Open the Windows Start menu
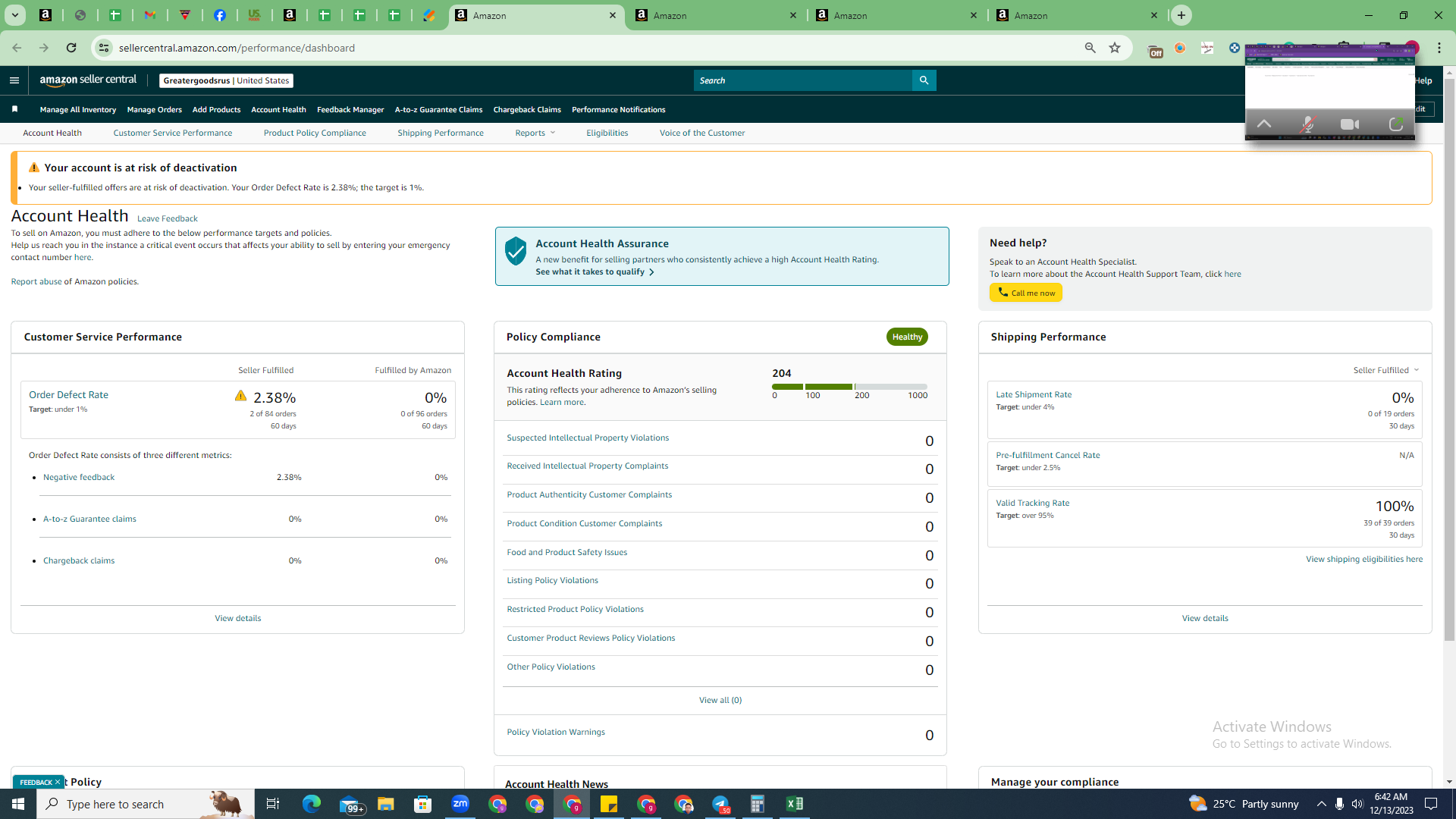 pyautogui.click(x=18, y=804)
